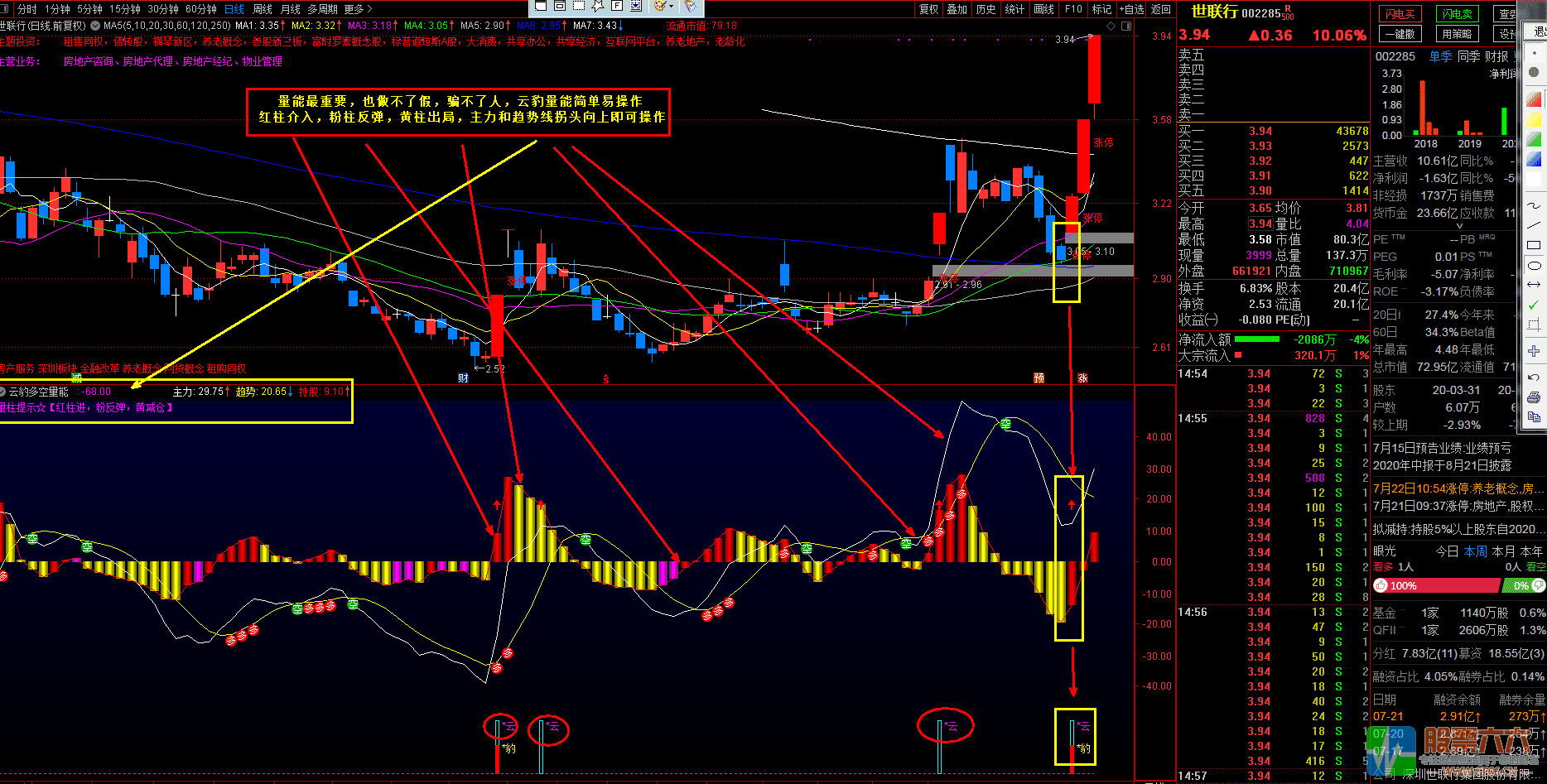This screenshot has width=1547, height=784.
Task: Select 本月 in the 眼光 period row
Action: point(1503,551)
